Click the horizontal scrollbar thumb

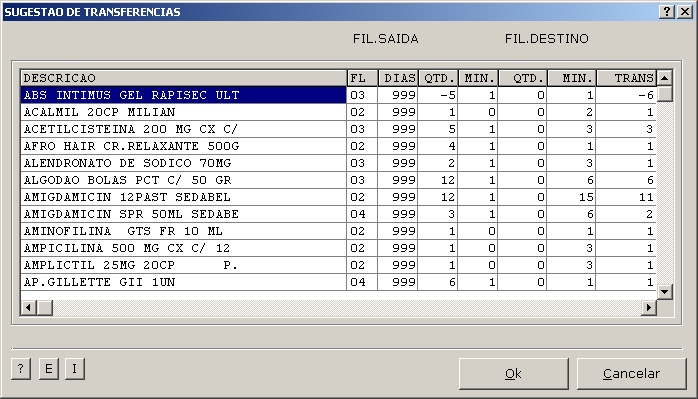pyautogui.click(x=45, y=307)
